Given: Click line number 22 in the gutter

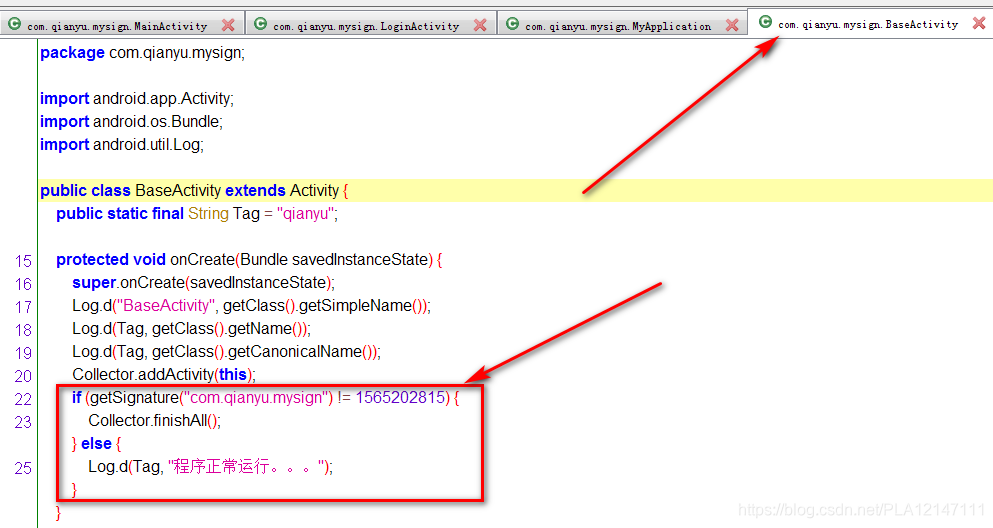Looking at the screenshot, I should [x=23, y=399].
